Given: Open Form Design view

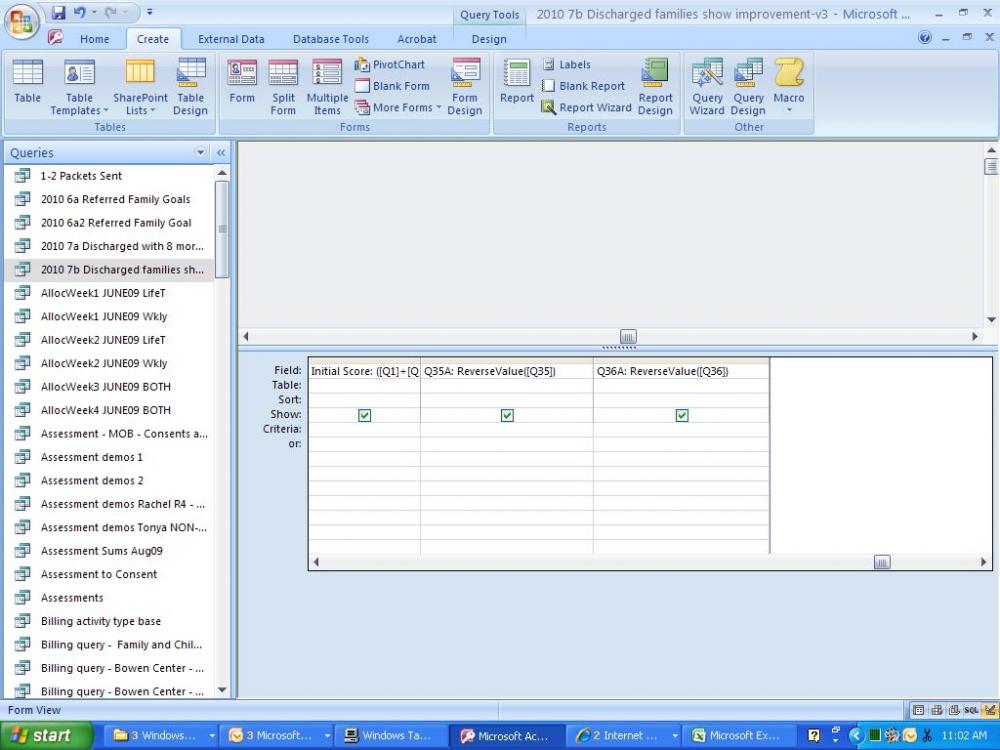Looking at the screenshot, I should click(x=465, y=87).
